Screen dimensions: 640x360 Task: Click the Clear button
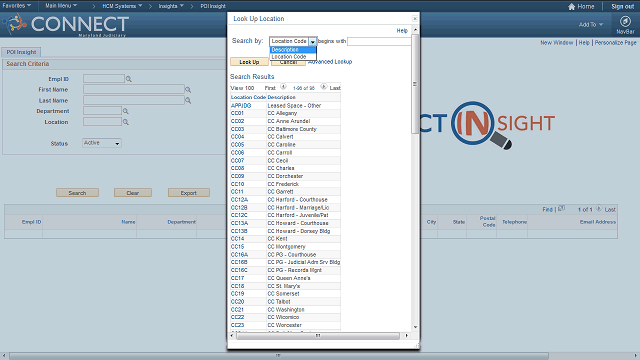(x=133, y=193)
